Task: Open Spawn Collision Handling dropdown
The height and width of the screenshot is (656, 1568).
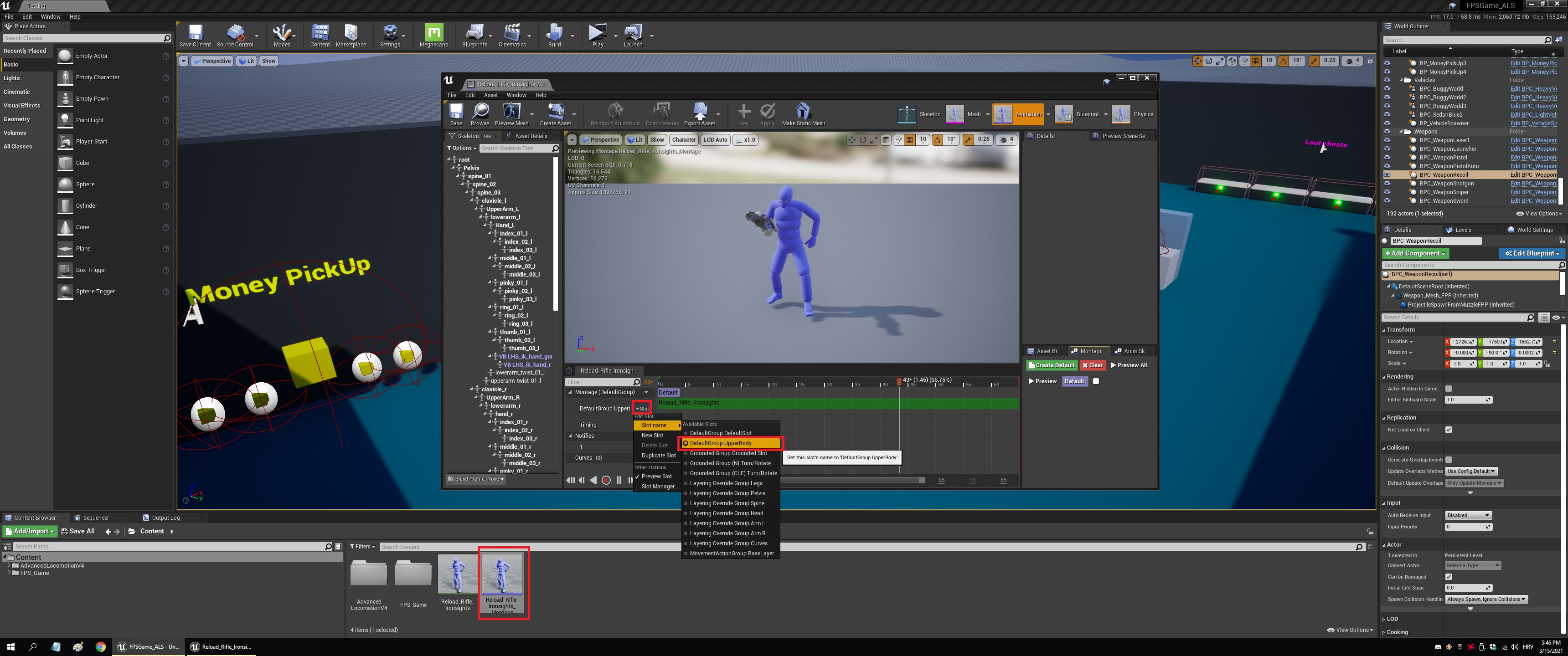Action: 1486,600
